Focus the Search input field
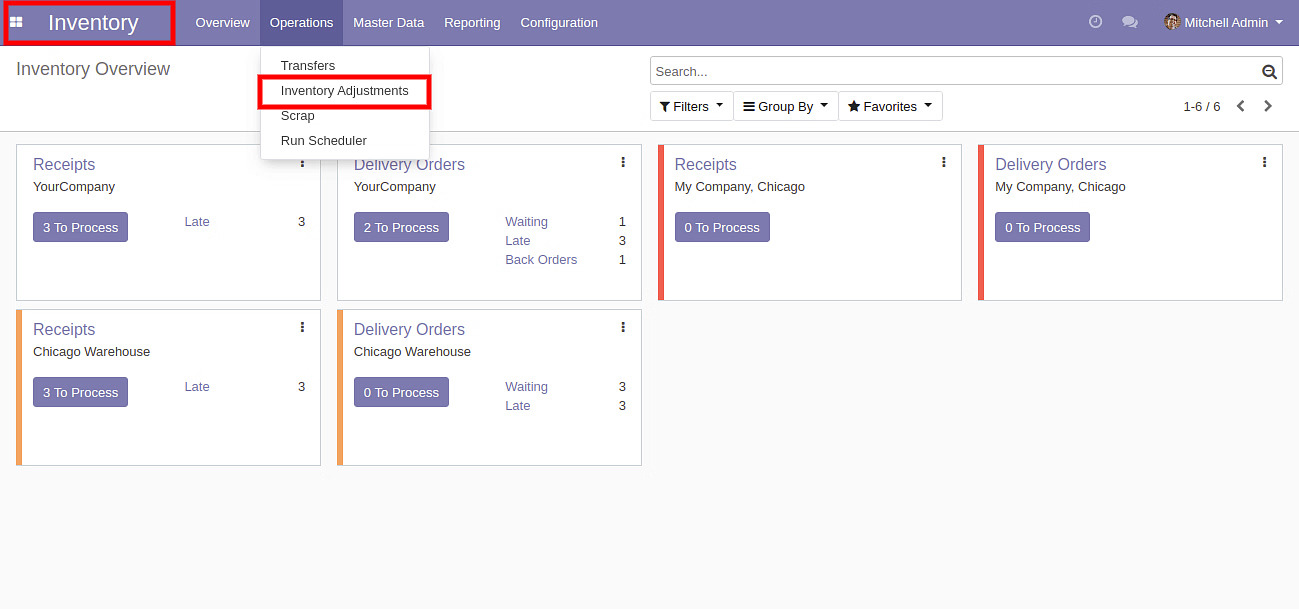This screenshot has width=1299, height=609. click(x=955, y=72)
